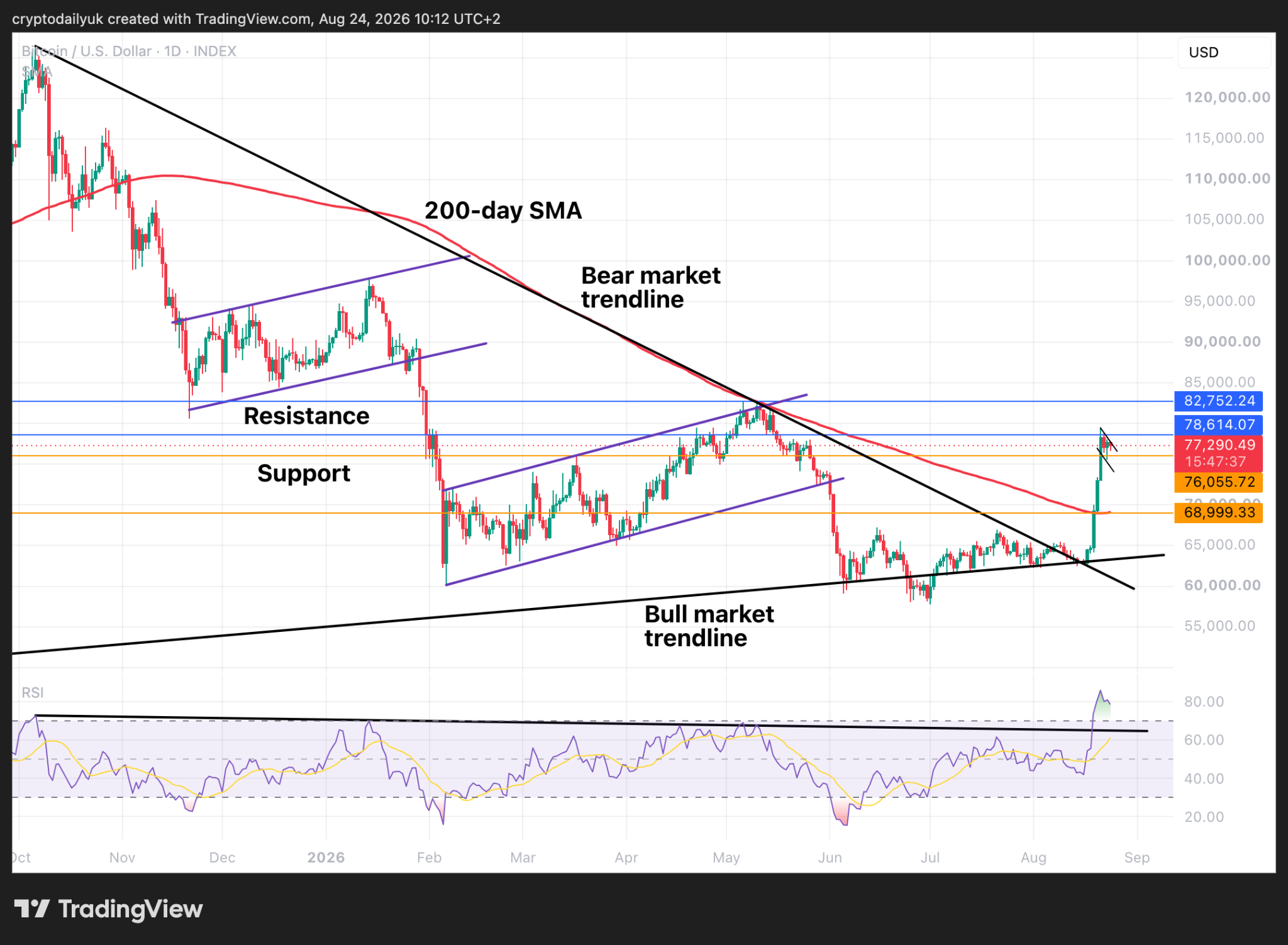Click the 115,000.00 price axis value
The image size is (1288, 945).
click(1224, 138)
